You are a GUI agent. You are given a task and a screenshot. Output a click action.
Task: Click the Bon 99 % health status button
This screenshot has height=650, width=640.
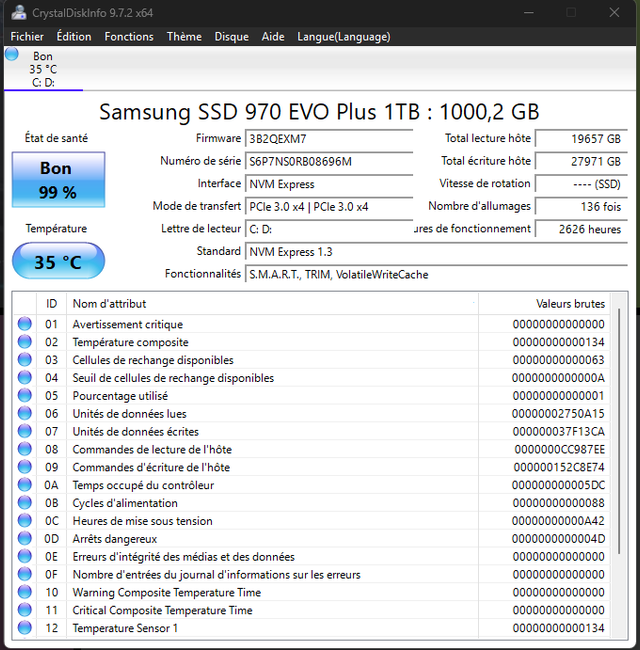pos(58,180)
